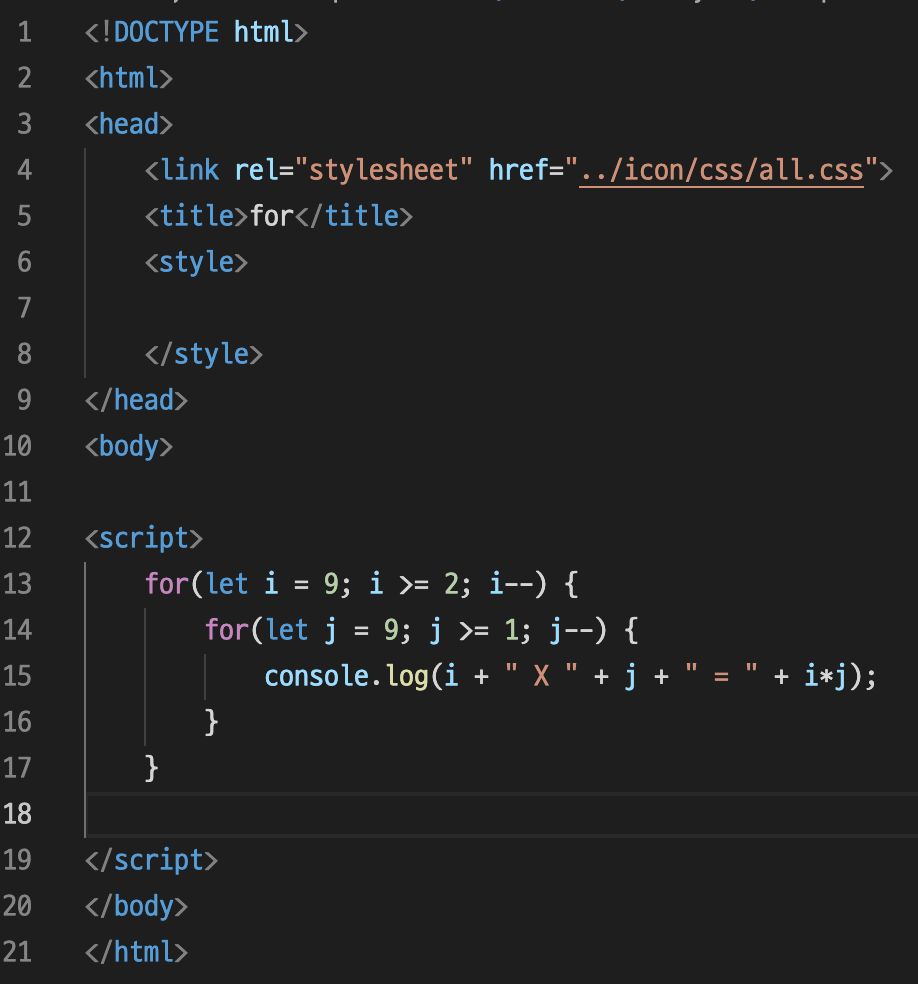Click the console object on line 15
The height and width of the screenshot is (984, 918).
click(x=317, y=676)
